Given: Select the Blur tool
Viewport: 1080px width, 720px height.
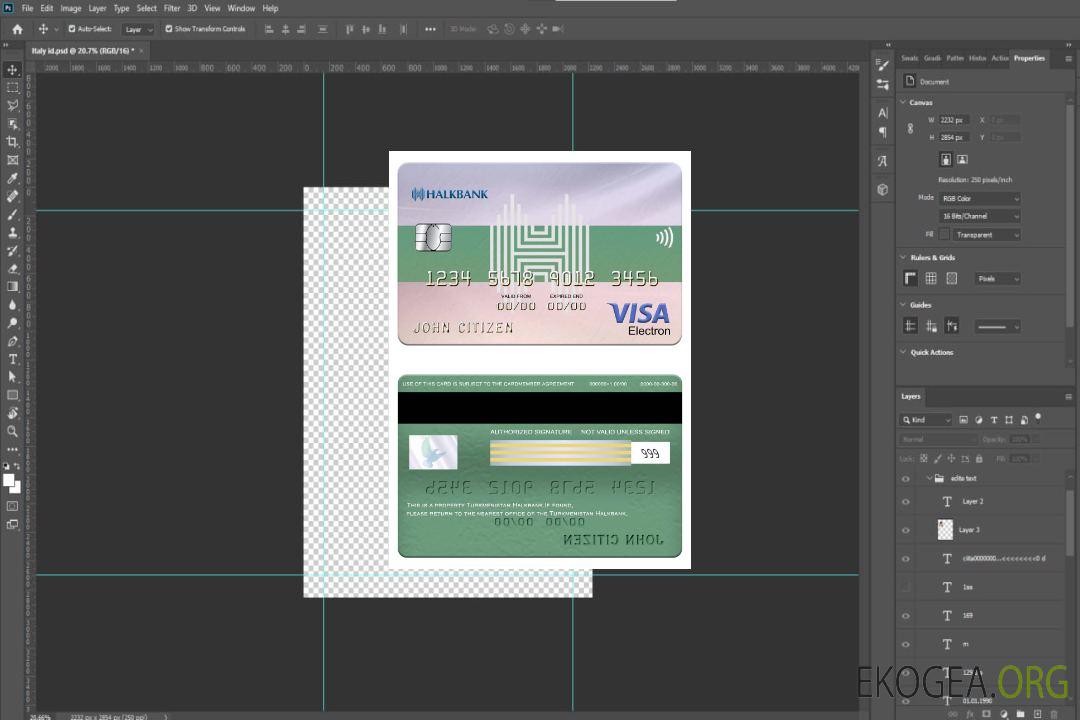Looking at the screenshot, I should pos(12,305).
